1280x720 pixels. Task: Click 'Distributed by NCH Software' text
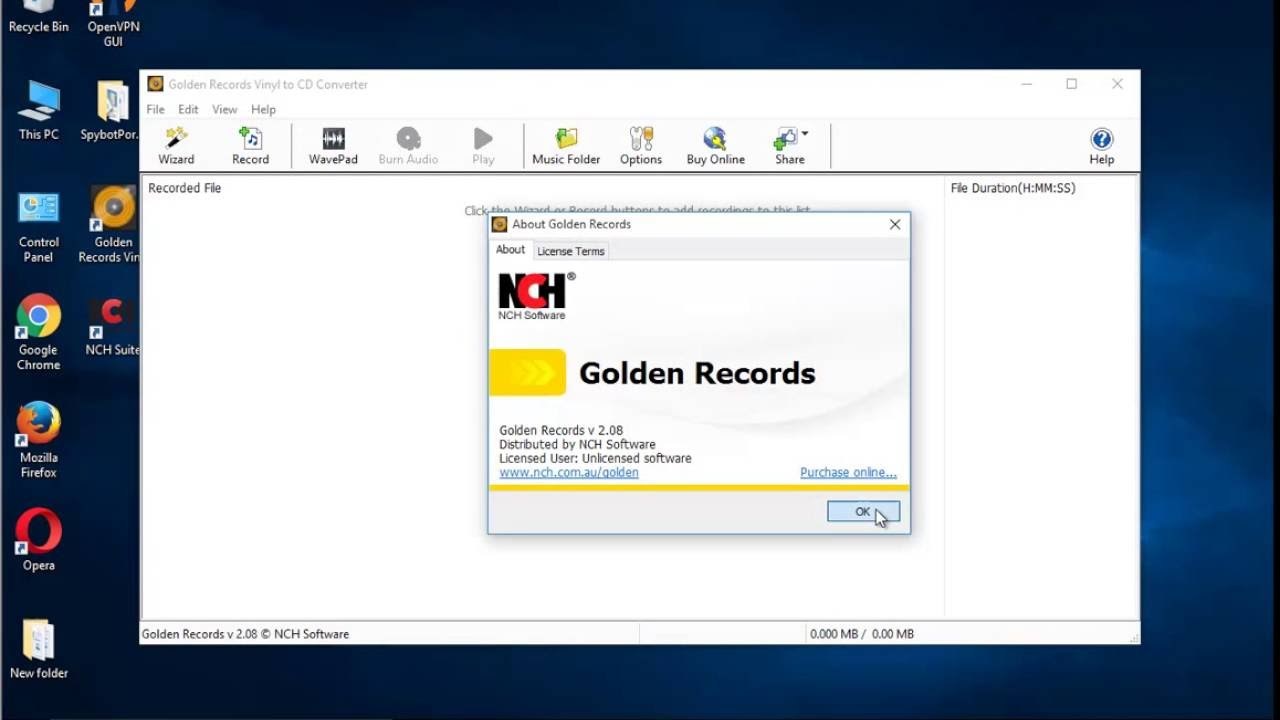pyautogui.click(x=577, y=444)
